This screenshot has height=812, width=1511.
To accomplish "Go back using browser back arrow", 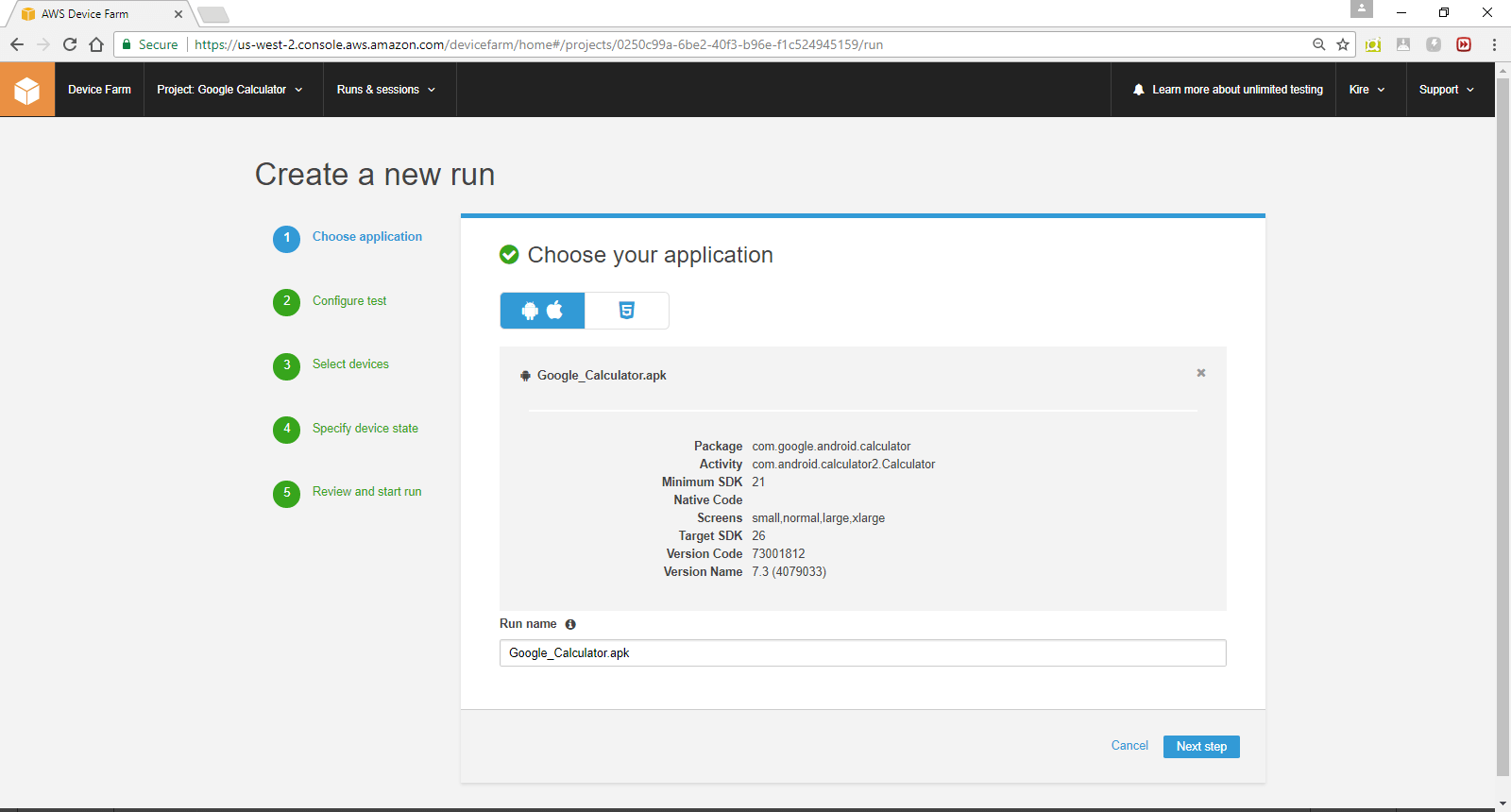I will point(17,44).
